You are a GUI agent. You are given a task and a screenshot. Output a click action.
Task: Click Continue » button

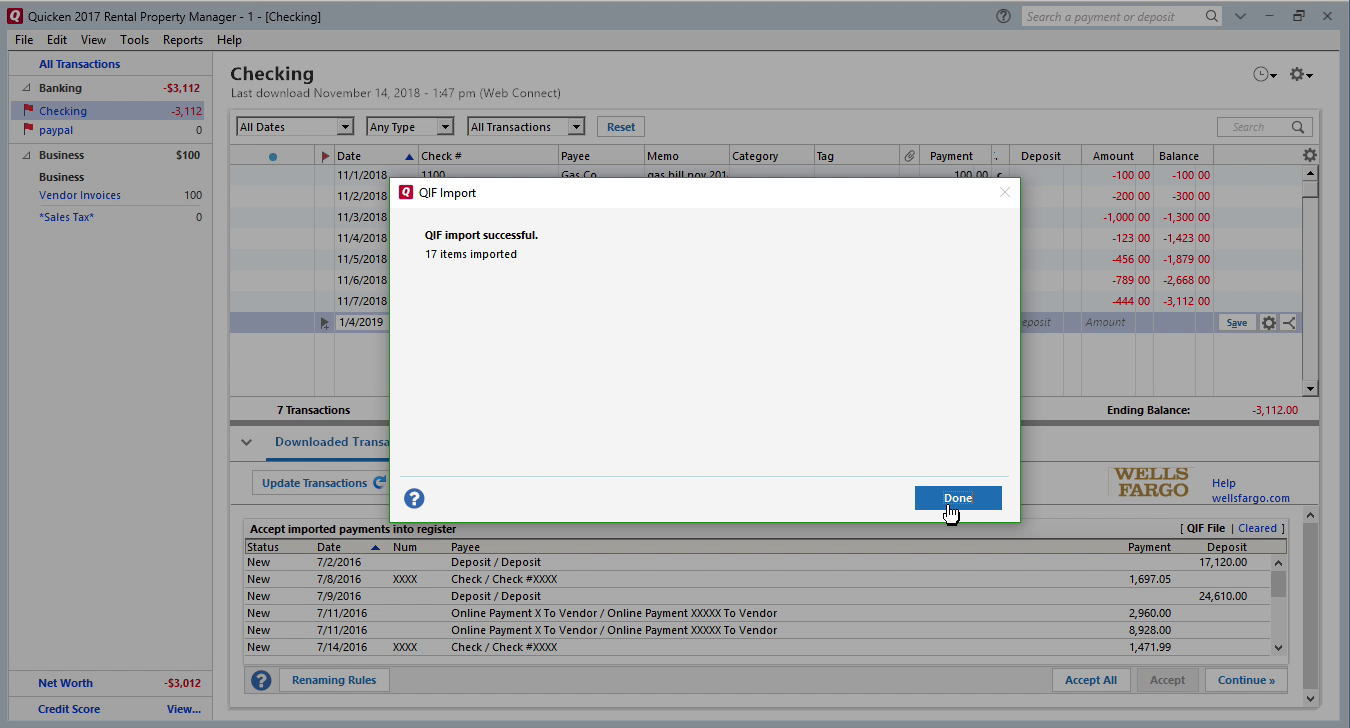coord(1246,680)
